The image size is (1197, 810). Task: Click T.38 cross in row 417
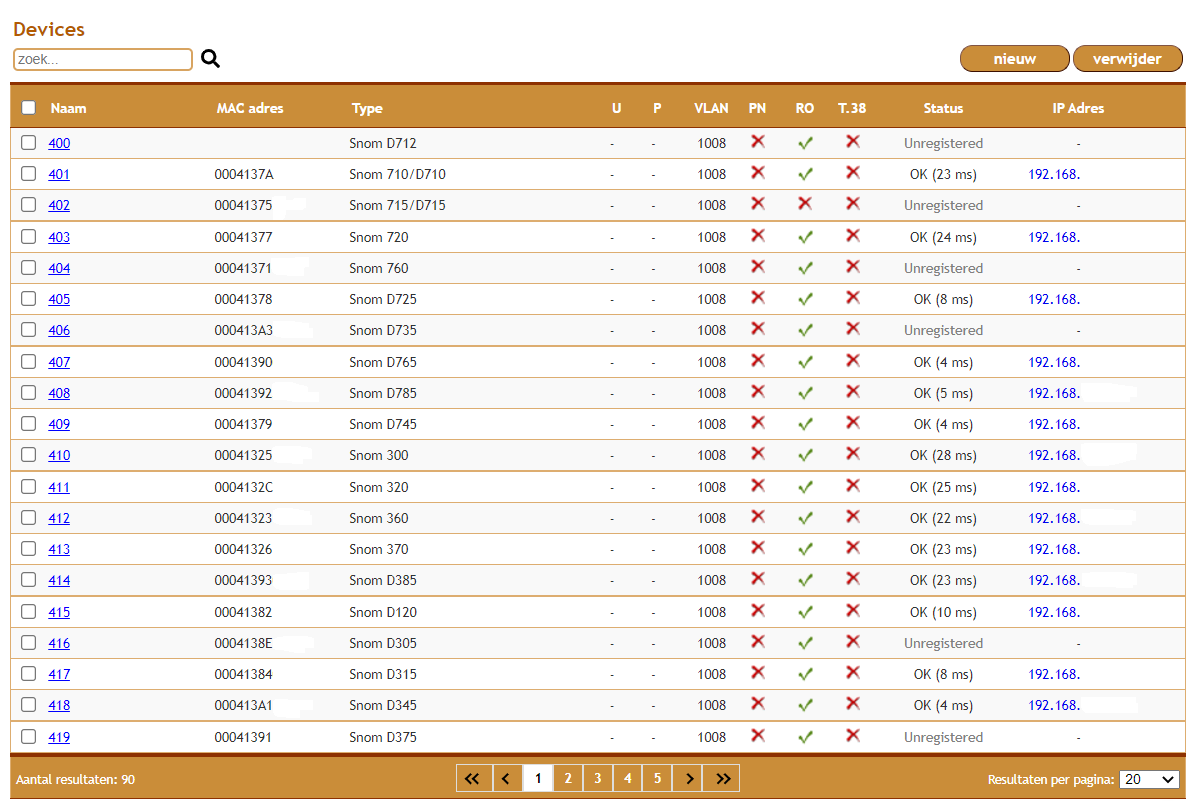point(853,673)
